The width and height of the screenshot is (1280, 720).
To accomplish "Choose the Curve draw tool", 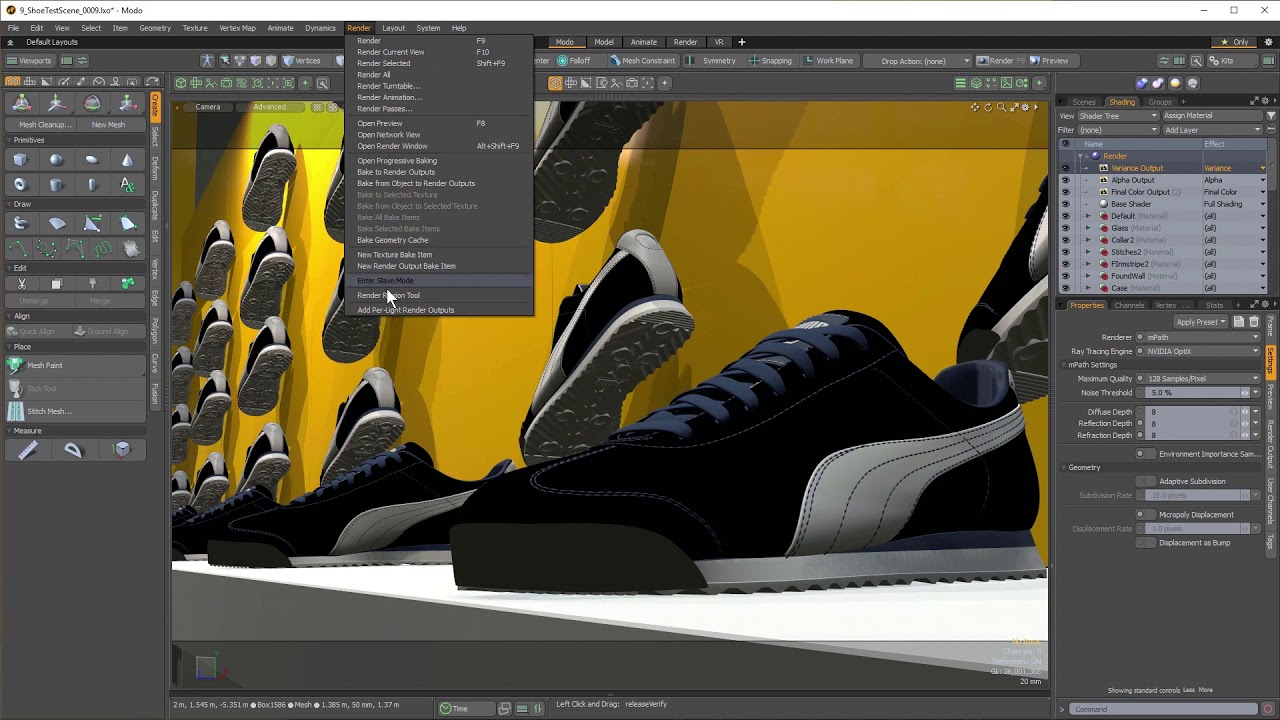I will 20,249.
